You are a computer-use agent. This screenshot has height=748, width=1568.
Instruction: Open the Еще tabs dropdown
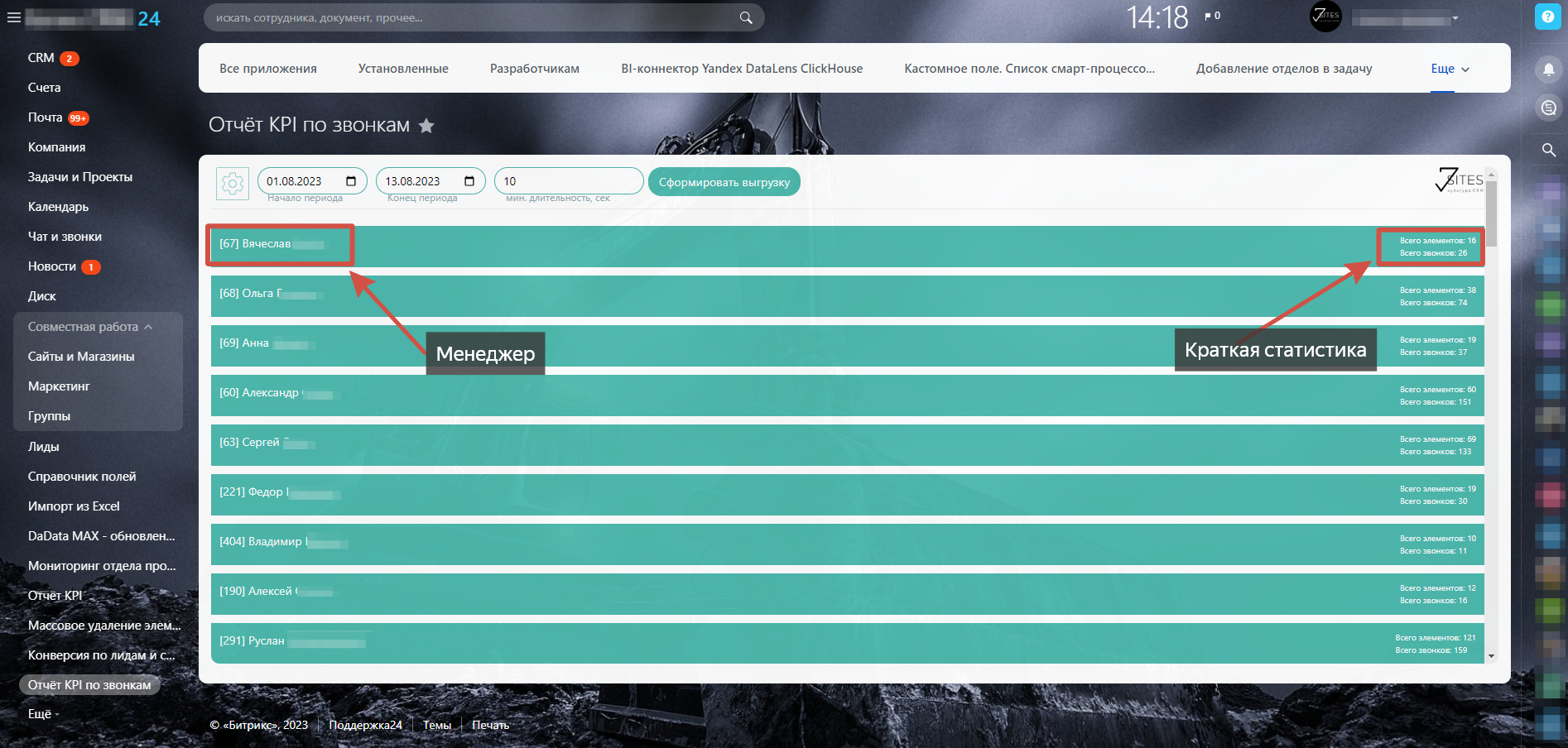1450,69
